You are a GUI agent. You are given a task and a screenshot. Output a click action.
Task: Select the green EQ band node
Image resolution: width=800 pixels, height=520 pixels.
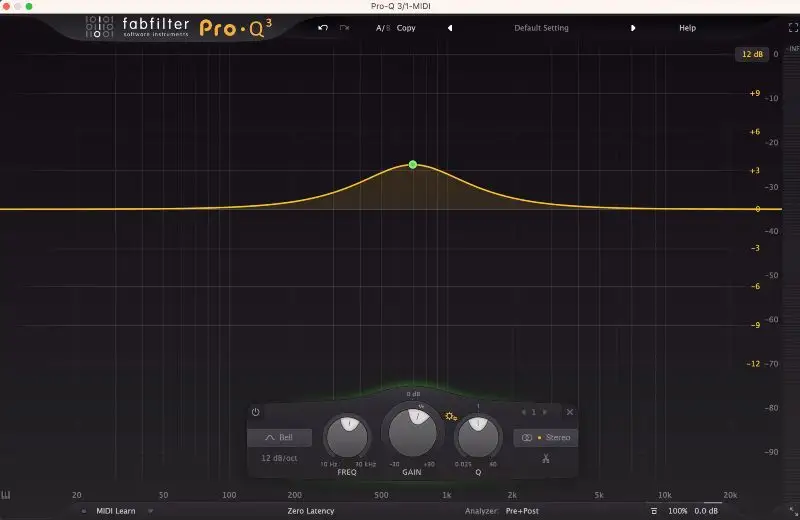pyautogui.click(x=412, y=165)
